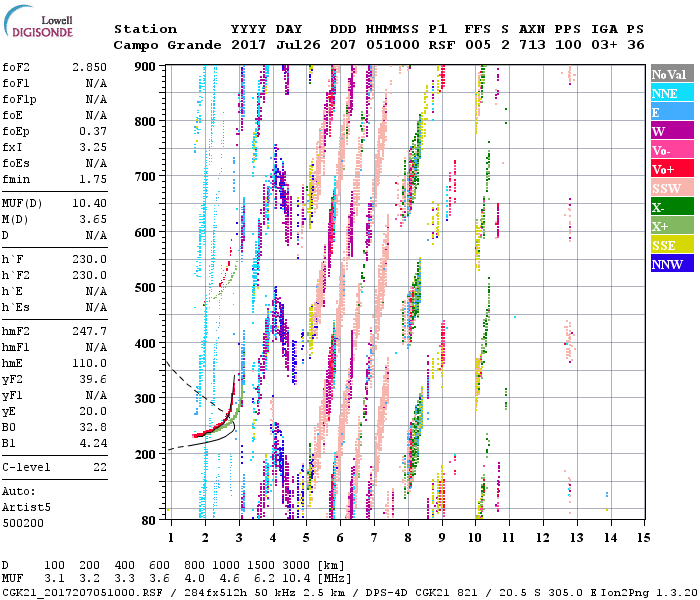
Task: Click the 15 tick on frequency axis
Action: 642,538
